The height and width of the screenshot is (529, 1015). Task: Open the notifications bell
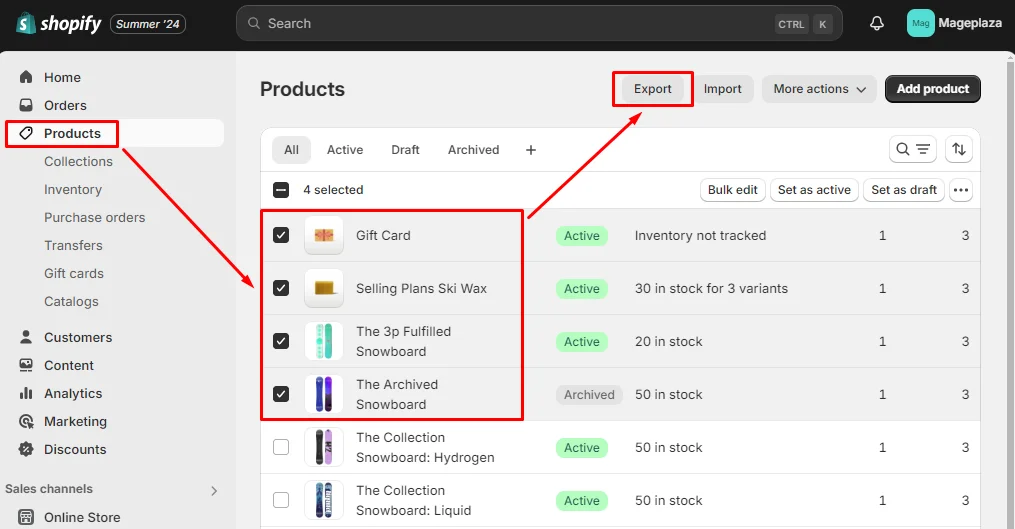tap(876, 23)
